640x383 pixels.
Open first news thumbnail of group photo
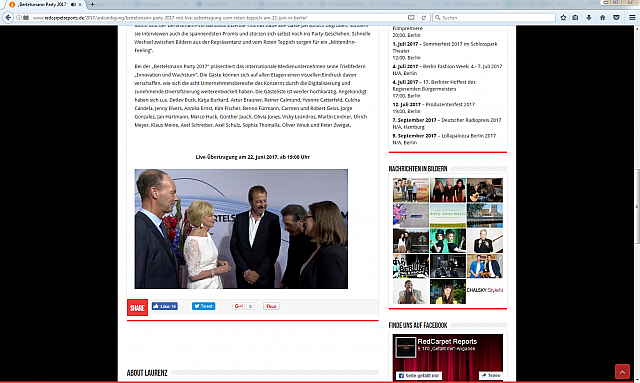tap(411, 190)
